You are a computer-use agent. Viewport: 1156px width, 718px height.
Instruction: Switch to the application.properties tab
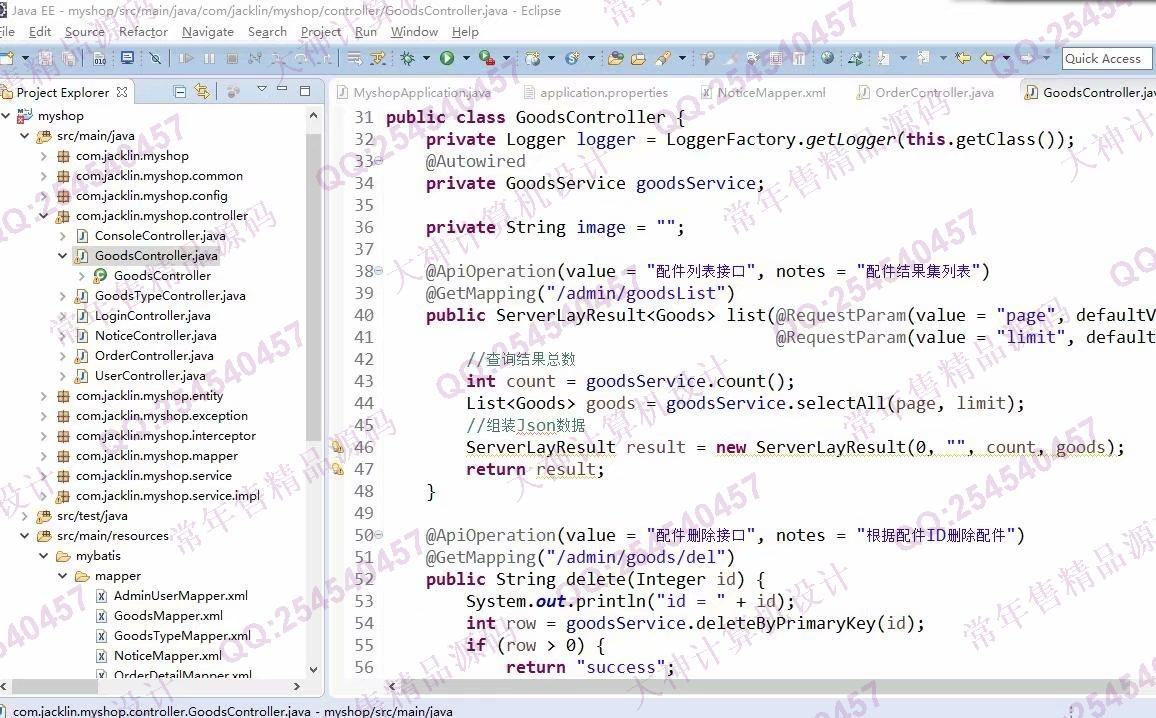(x=596, y=92)
